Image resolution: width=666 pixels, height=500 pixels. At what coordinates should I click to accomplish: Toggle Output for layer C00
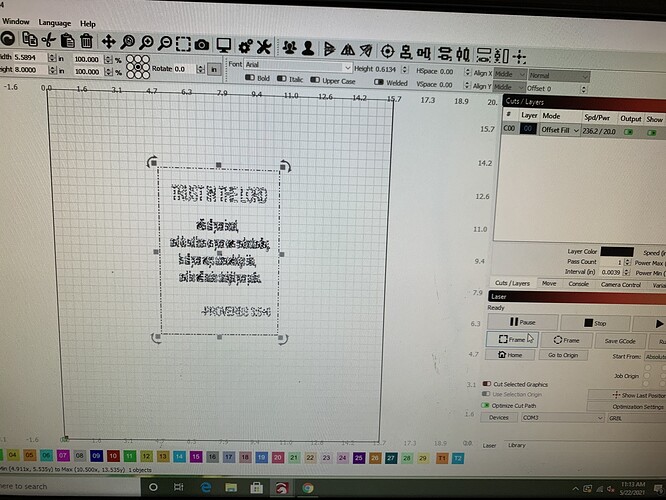pos(629,132)
